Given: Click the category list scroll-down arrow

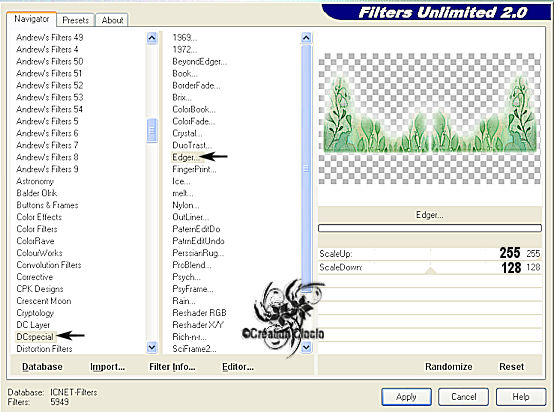Looking at the screenshot, I should (152, 347).
